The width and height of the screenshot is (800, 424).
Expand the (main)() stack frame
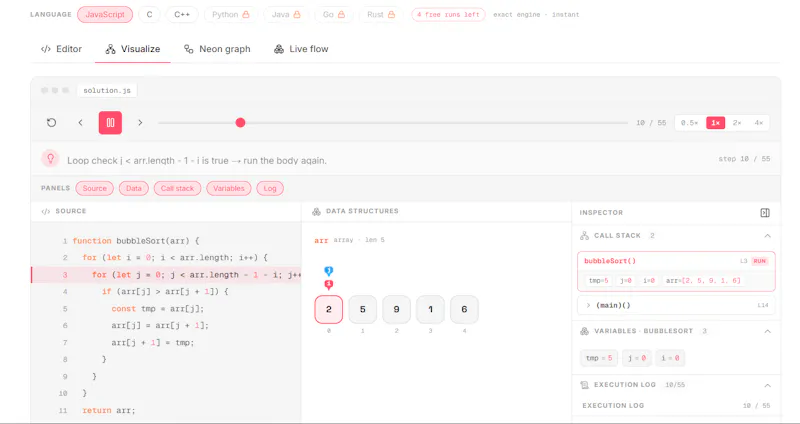676,305
